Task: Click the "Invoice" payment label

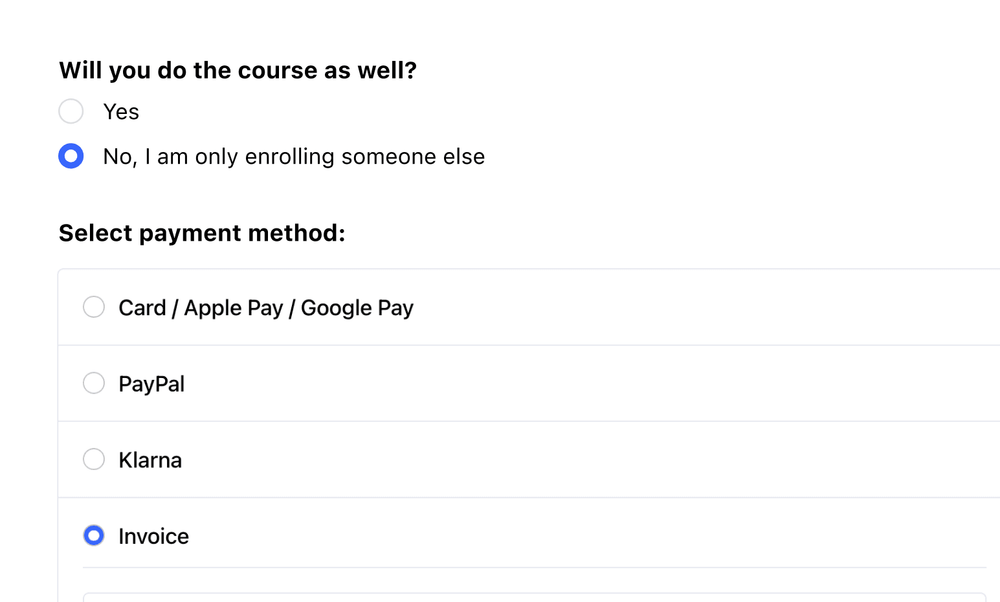Action: [153, 536]
